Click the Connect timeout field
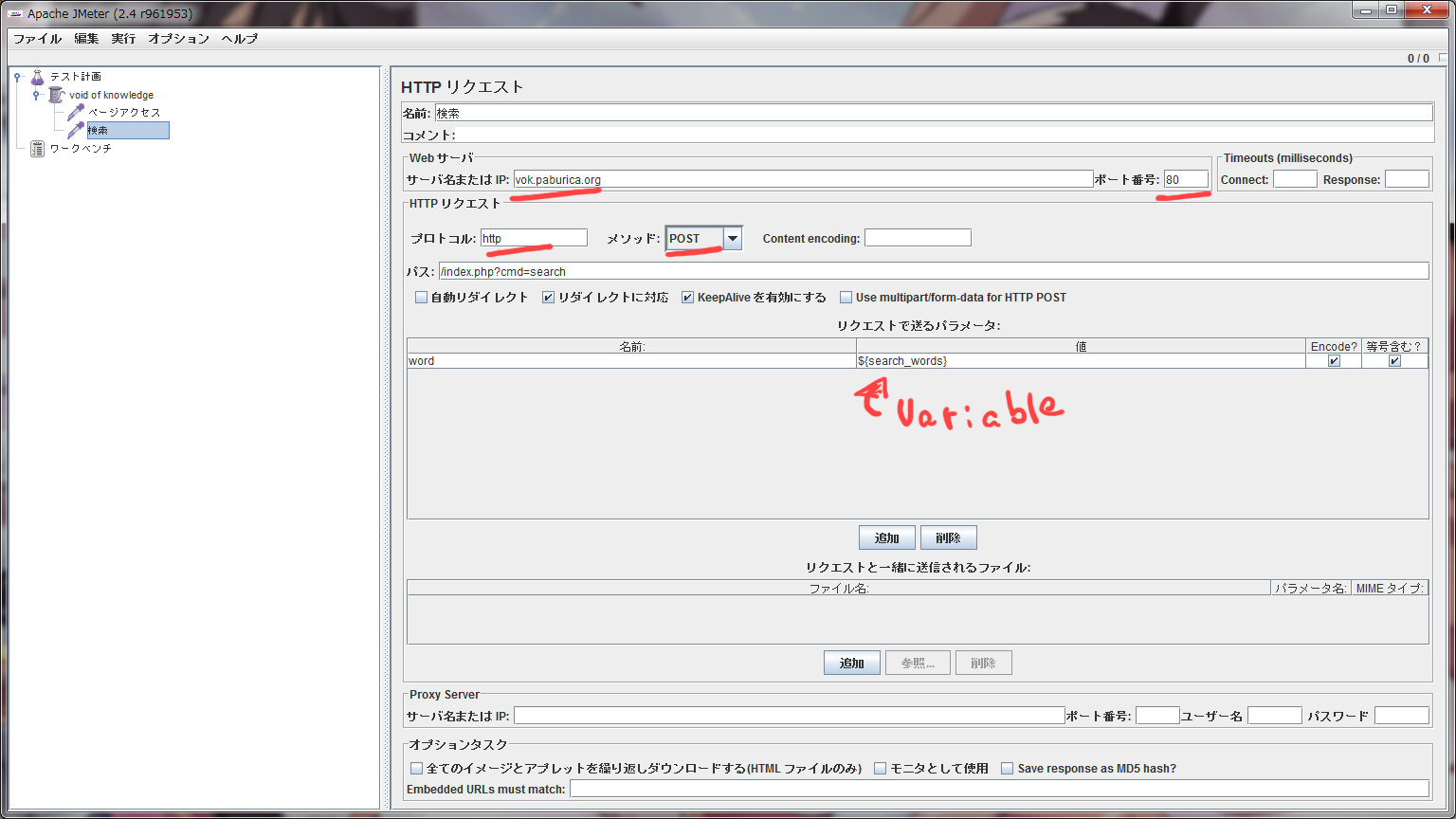 coord(1295,179)
